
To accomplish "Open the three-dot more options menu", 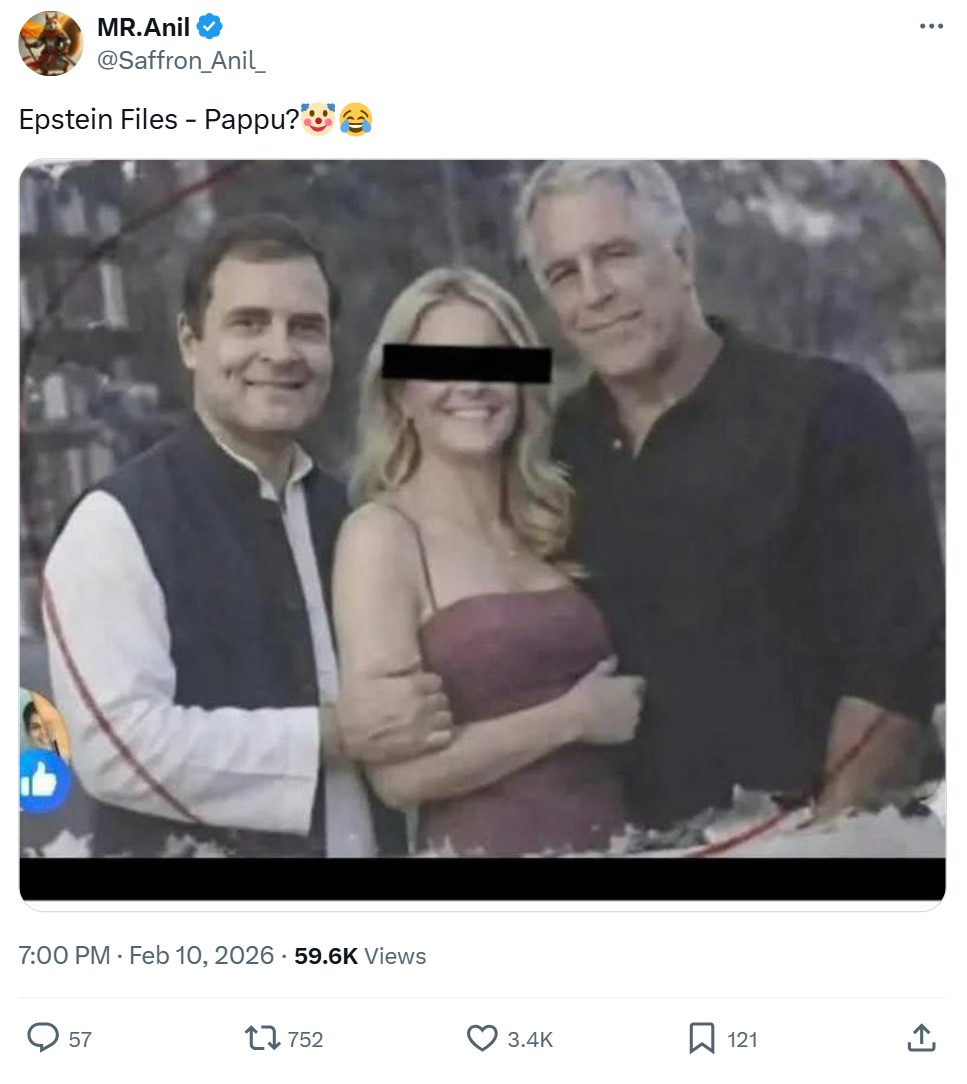I will coord(931,25).
